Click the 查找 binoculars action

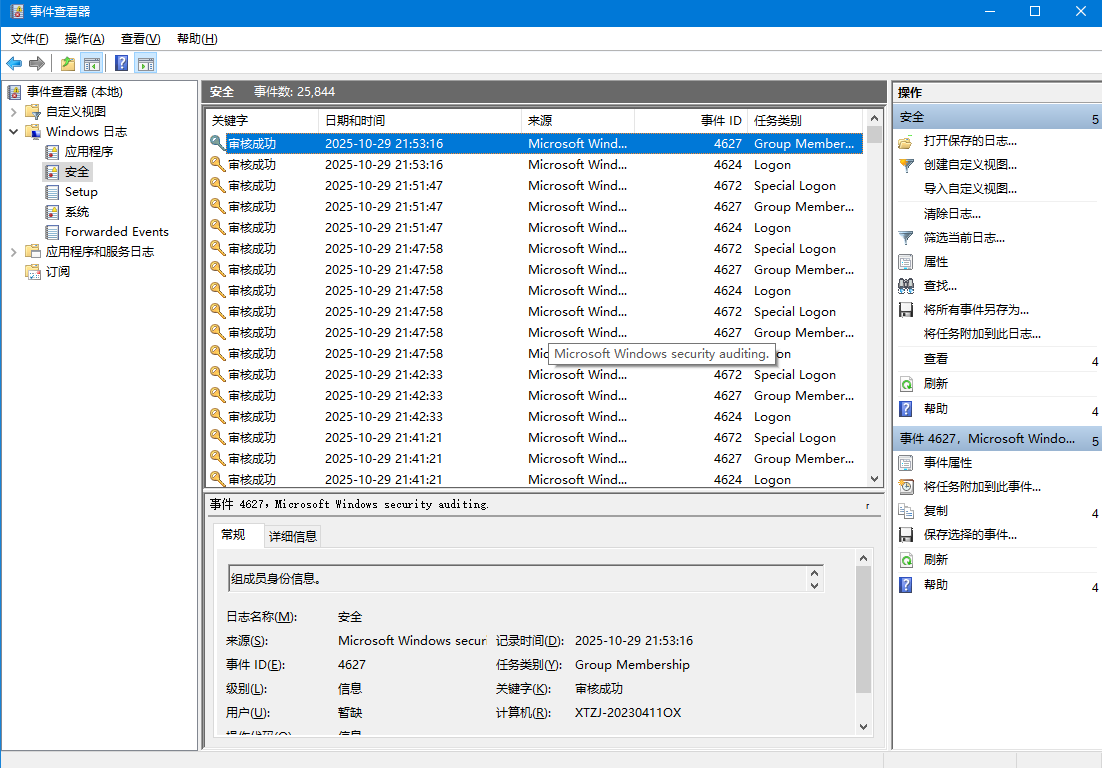pyautogui.click(x=940, y=286)
